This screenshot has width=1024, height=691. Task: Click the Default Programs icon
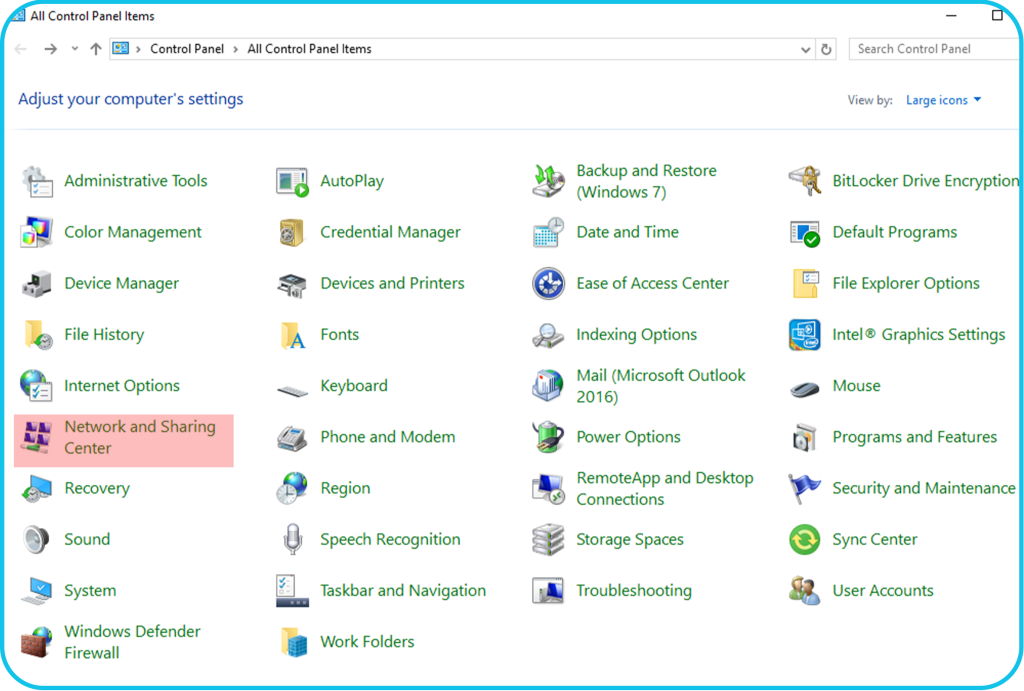click(x=805, y=233)
